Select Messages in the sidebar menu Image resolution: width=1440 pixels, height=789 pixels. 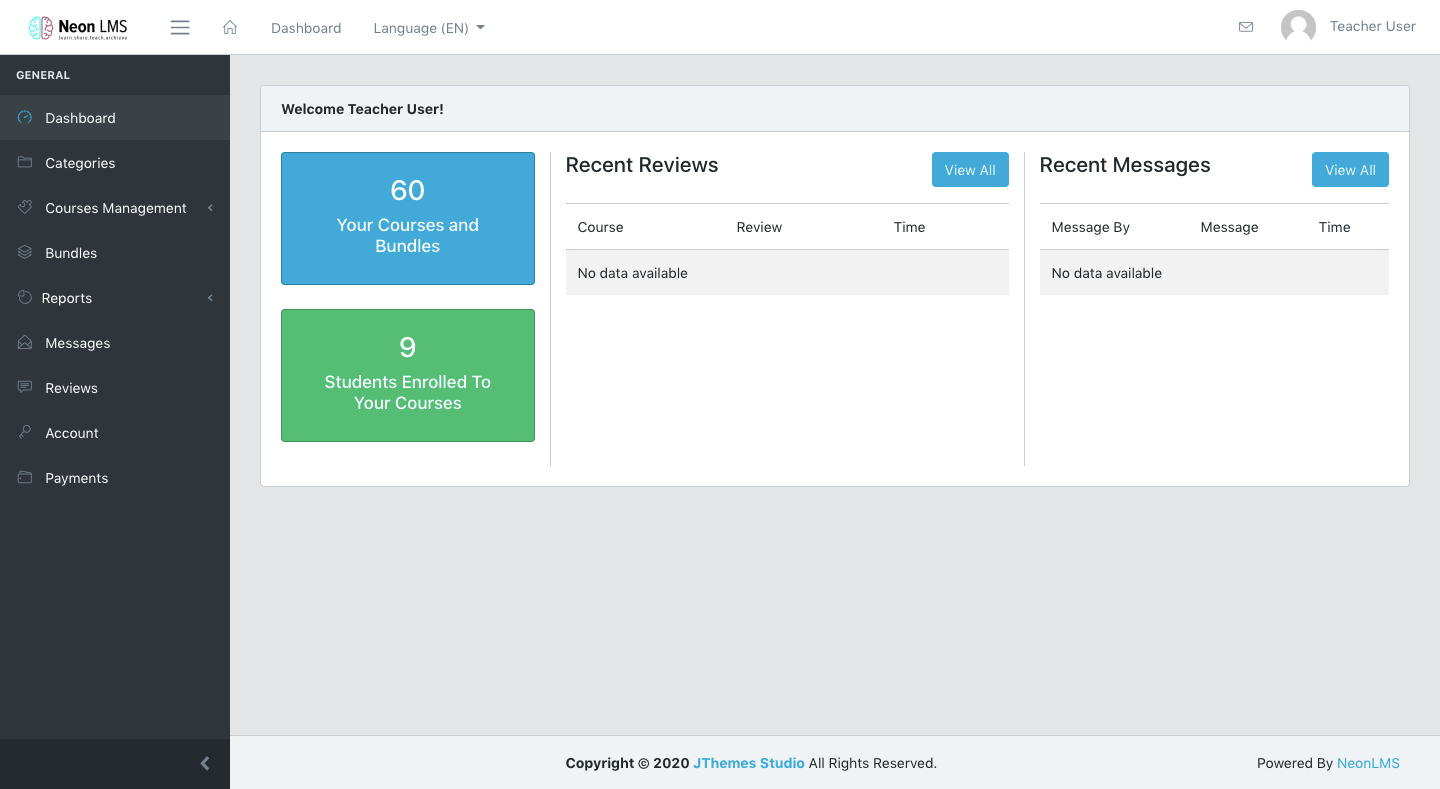pyautogui.click(x=77, y=343)
